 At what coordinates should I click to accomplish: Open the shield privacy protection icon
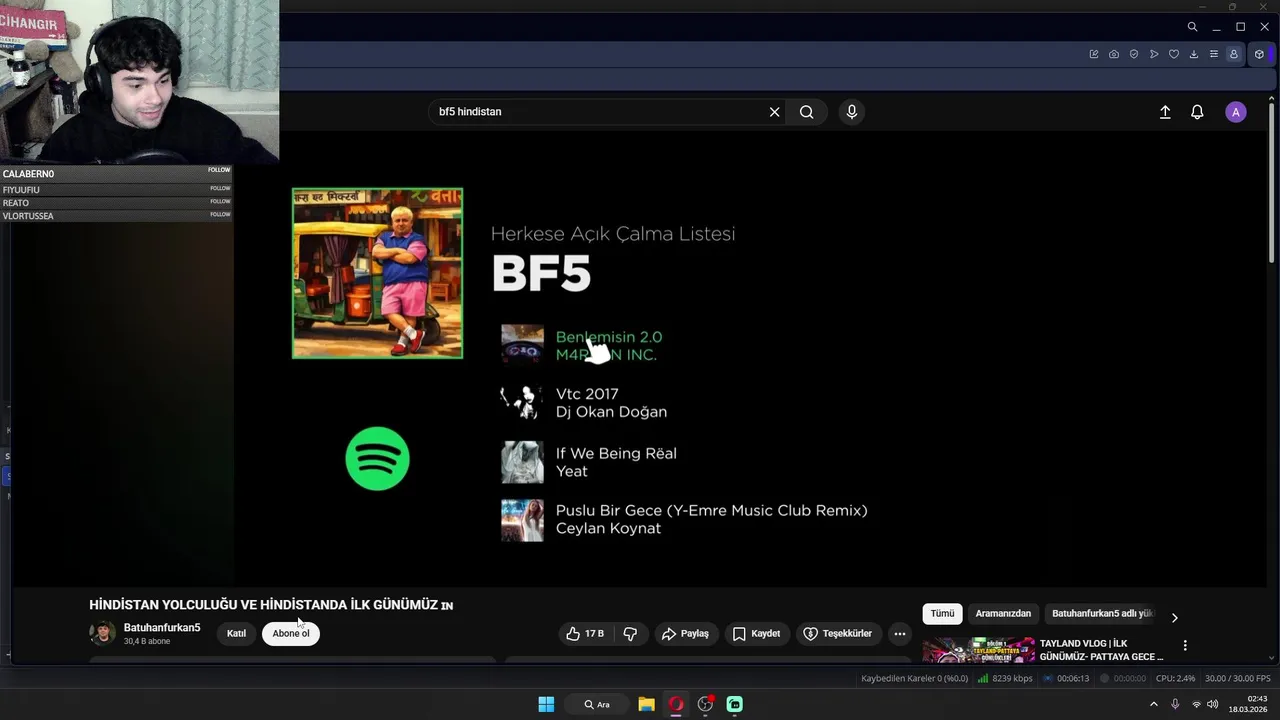point(1134,54)
